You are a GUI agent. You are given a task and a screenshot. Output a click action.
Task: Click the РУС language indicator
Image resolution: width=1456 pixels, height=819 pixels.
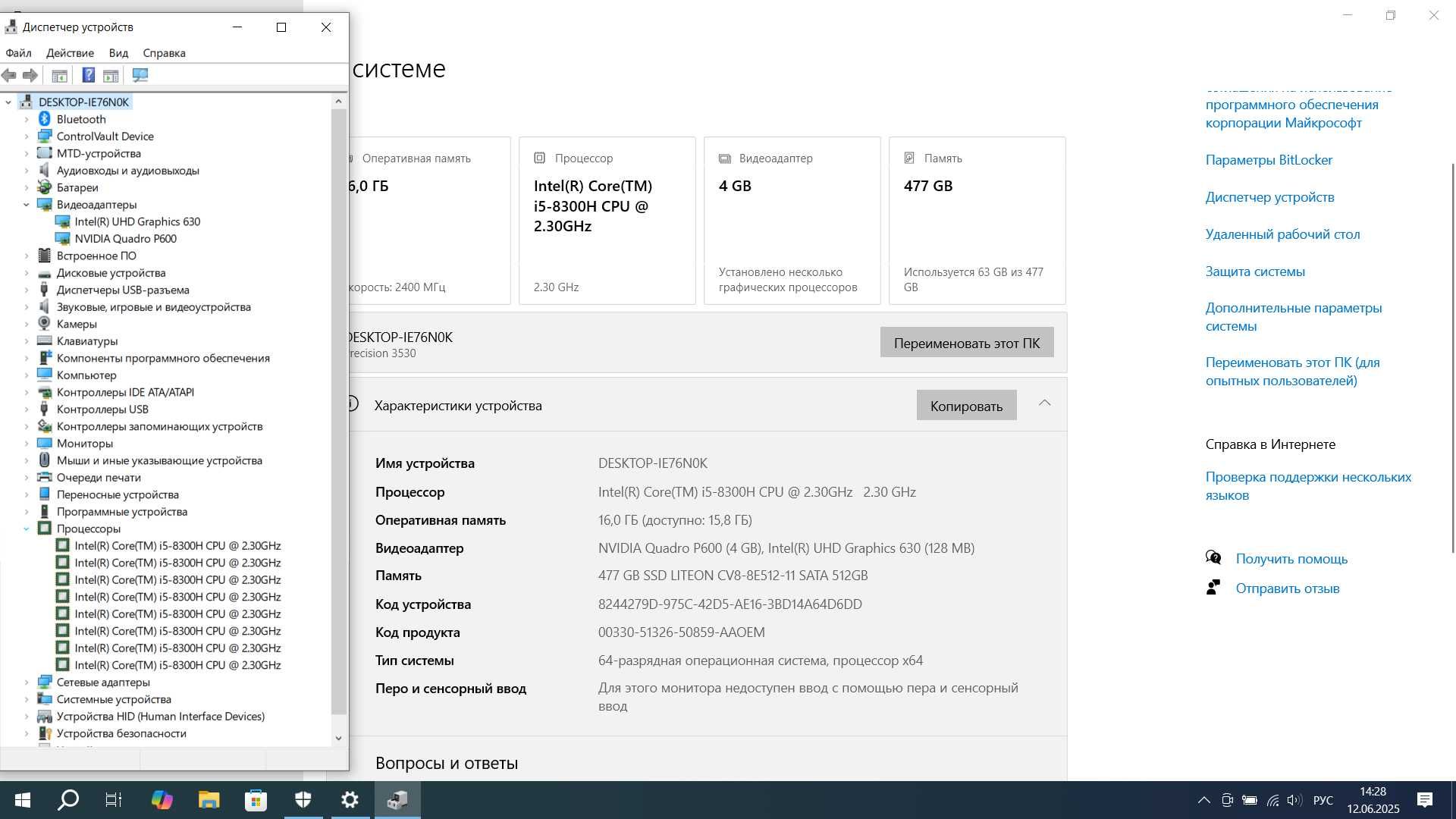pos(1323,800)
